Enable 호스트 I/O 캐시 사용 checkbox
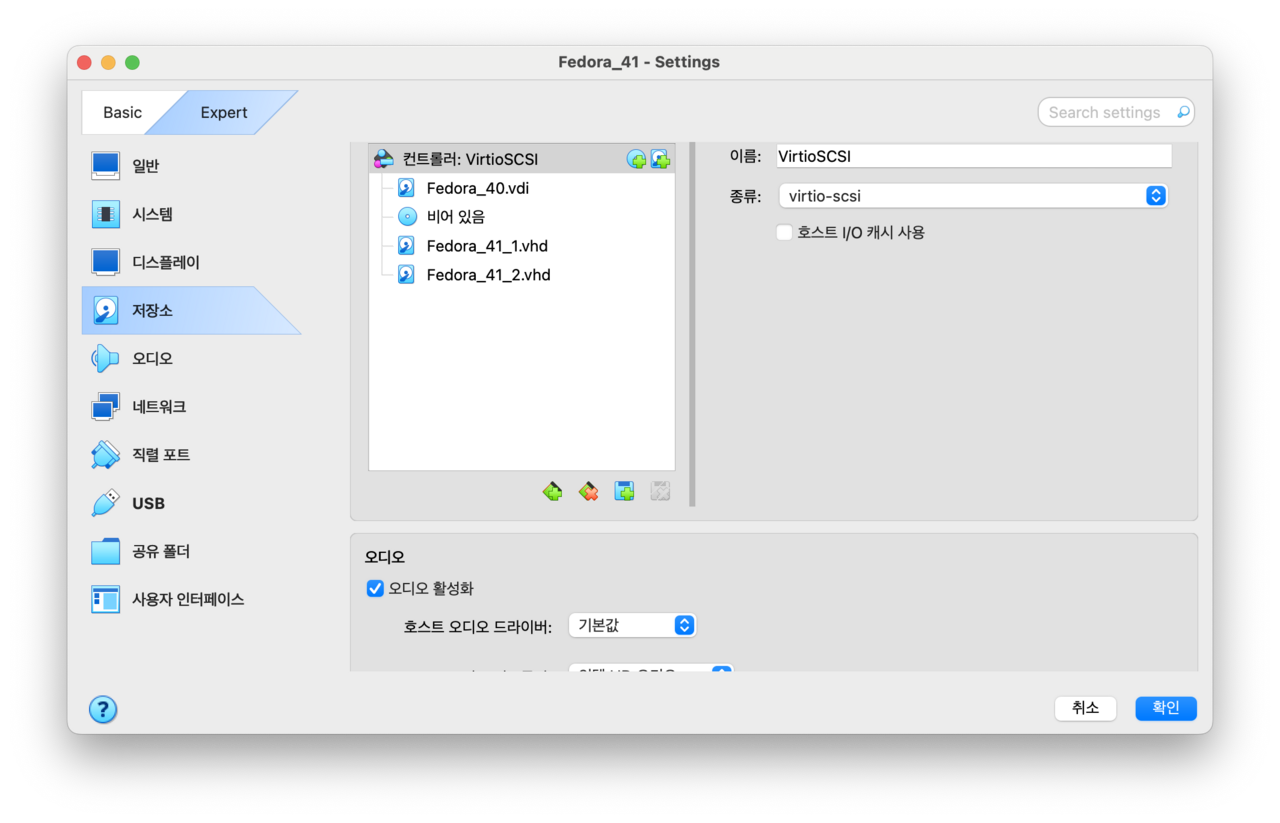 785,232
